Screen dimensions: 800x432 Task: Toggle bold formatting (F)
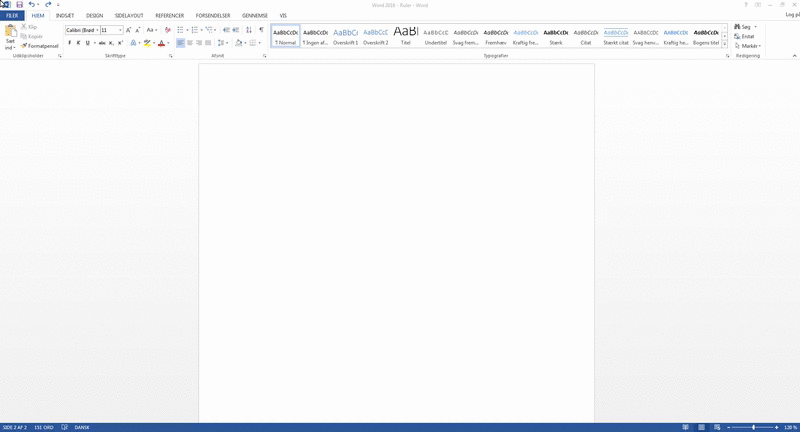pos(70,43)
